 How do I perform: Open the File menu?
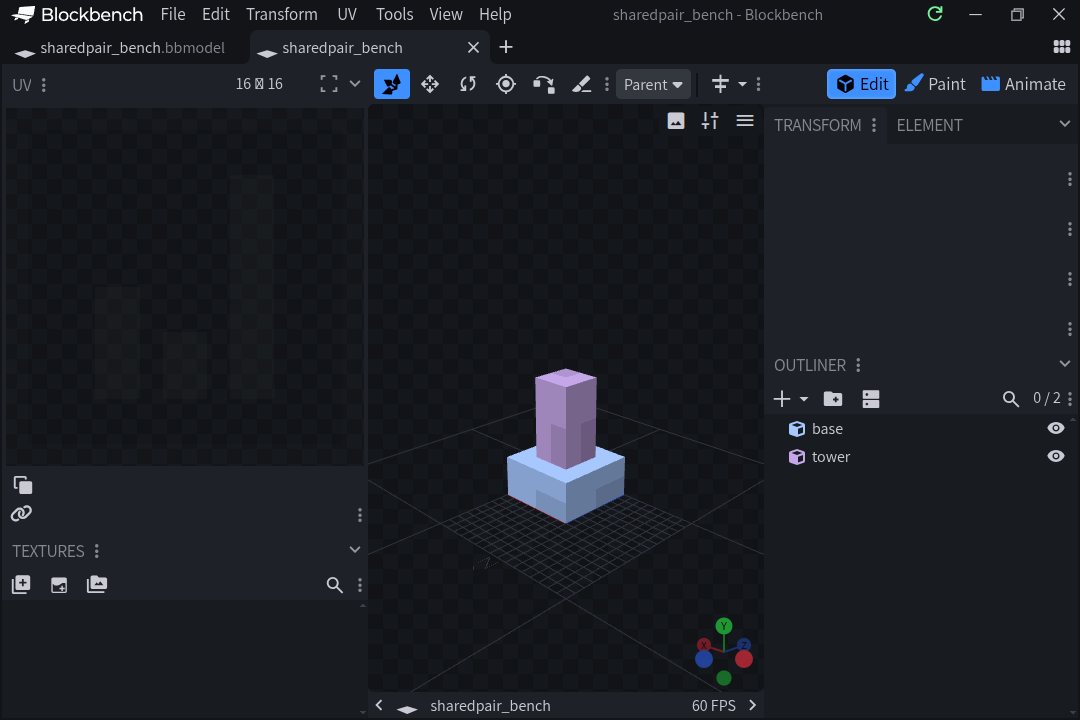pos(173,14)
